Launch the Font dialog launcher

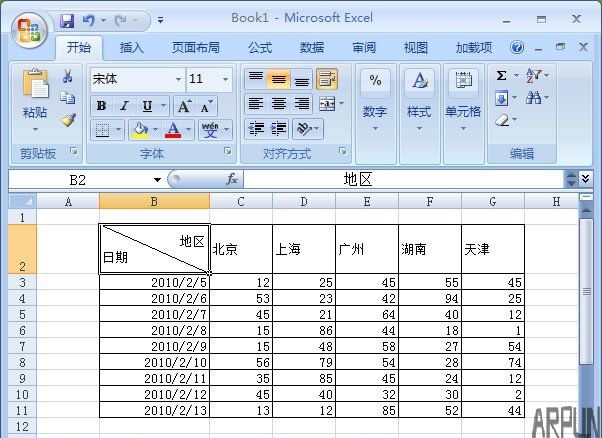click(228, 152)
